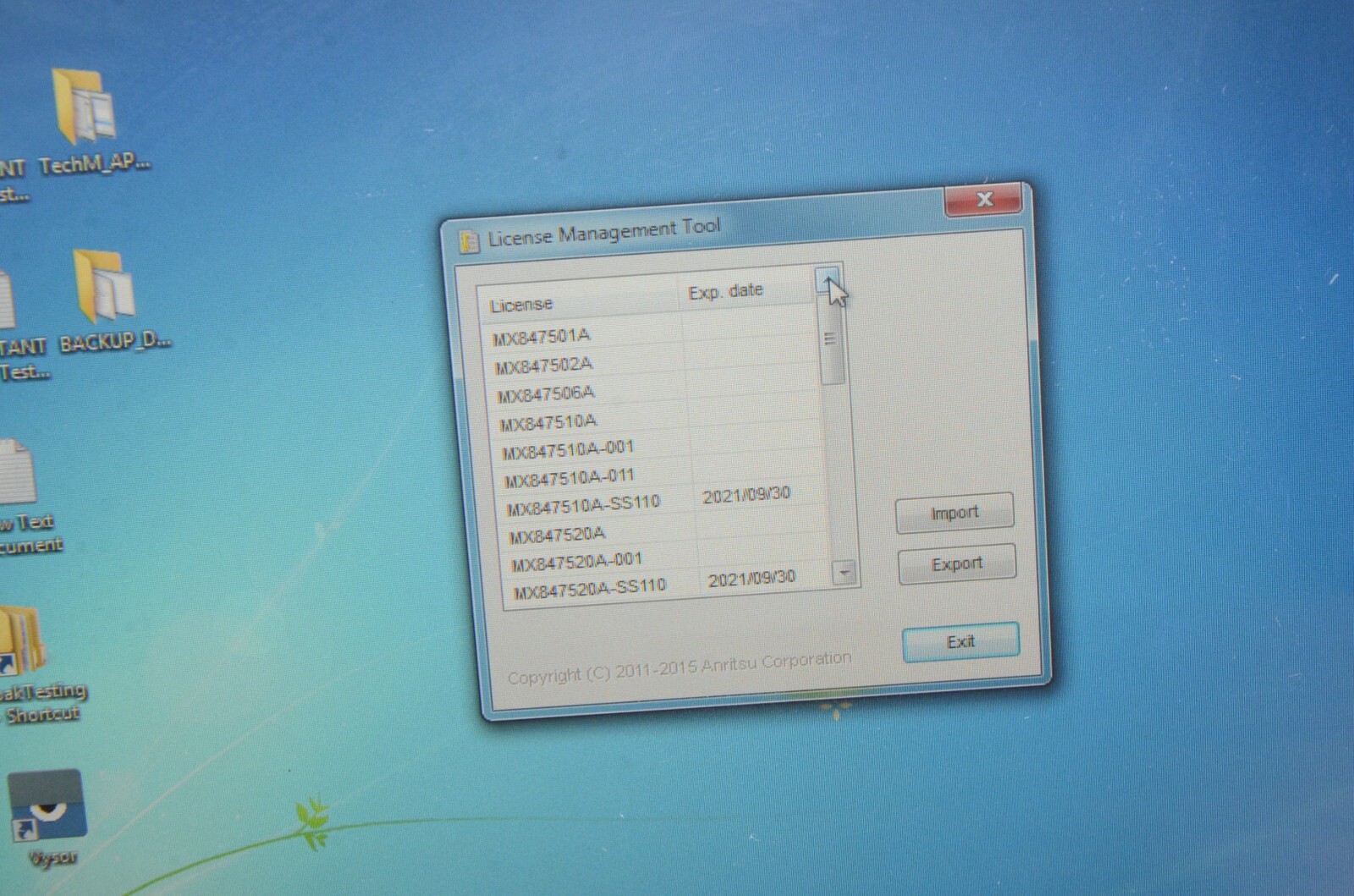Image resolution: width=1354 pixels, height=896 pixels.
Task: Click the Exp. date column header
Action: [746, 289]
